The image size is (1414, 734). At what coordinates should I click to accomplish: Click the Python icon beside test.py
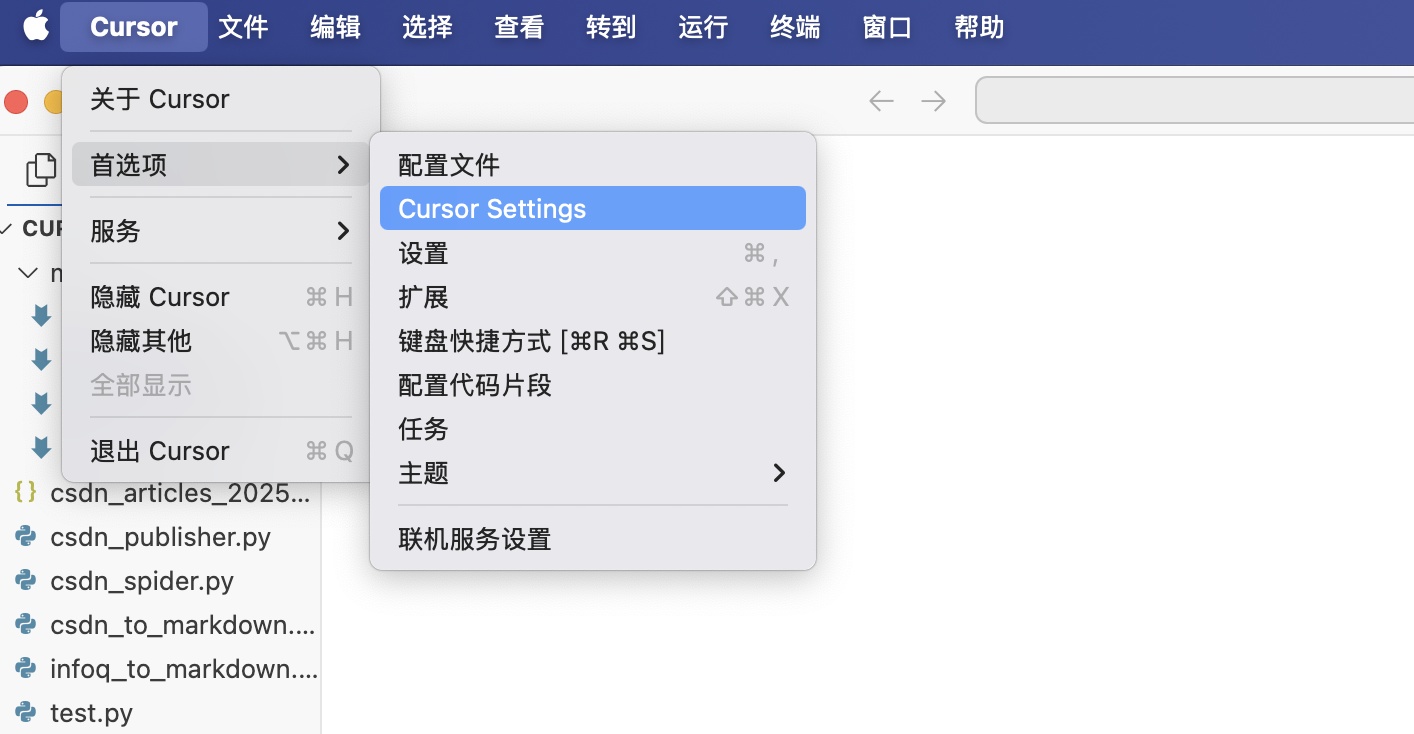coord(26,713)
